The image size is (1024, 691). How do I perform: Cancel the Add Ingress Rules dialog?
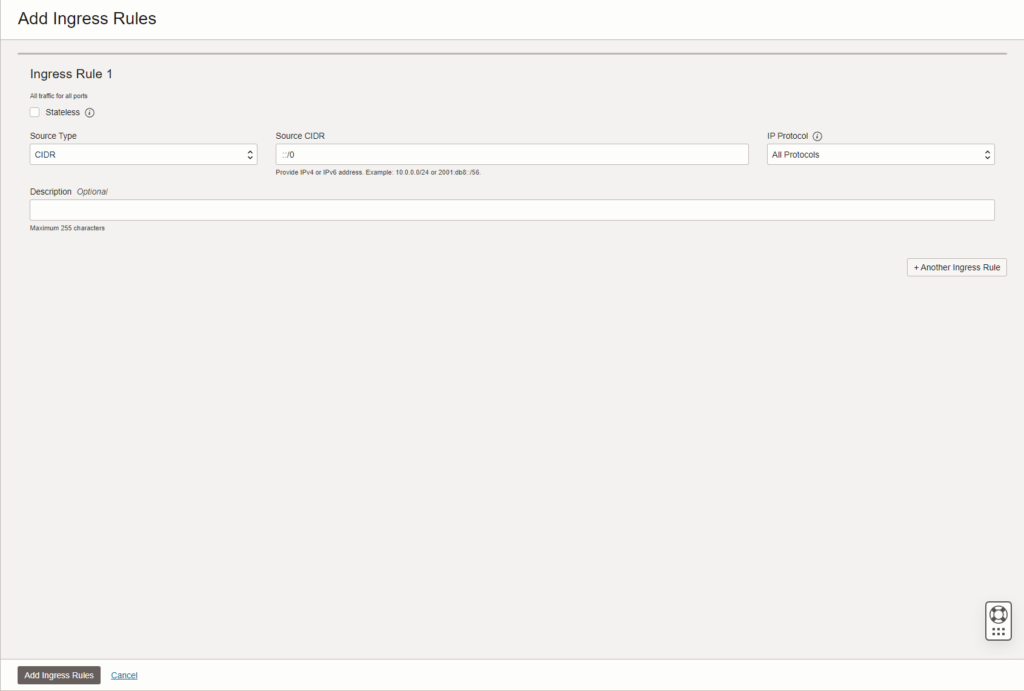tap(124, 675)
